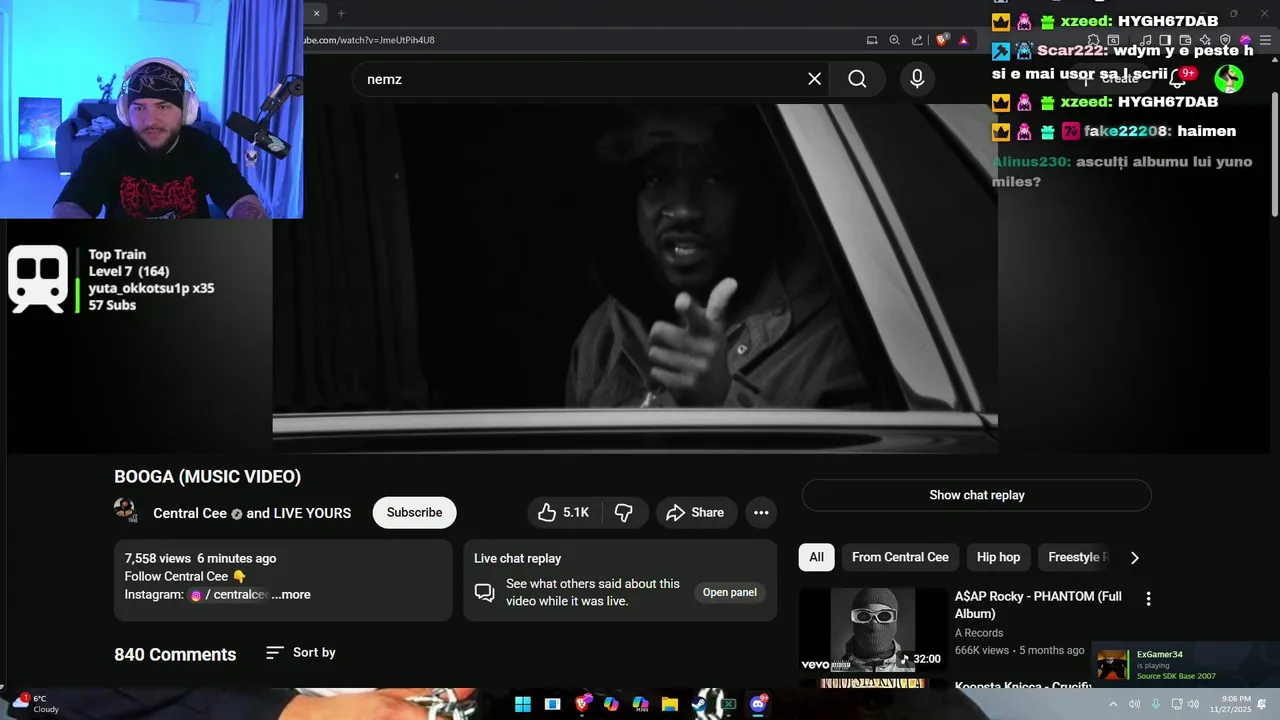Start voice search with the microphone
The height and width of the screenshot is (720, 1280).
tap(917, 79)
